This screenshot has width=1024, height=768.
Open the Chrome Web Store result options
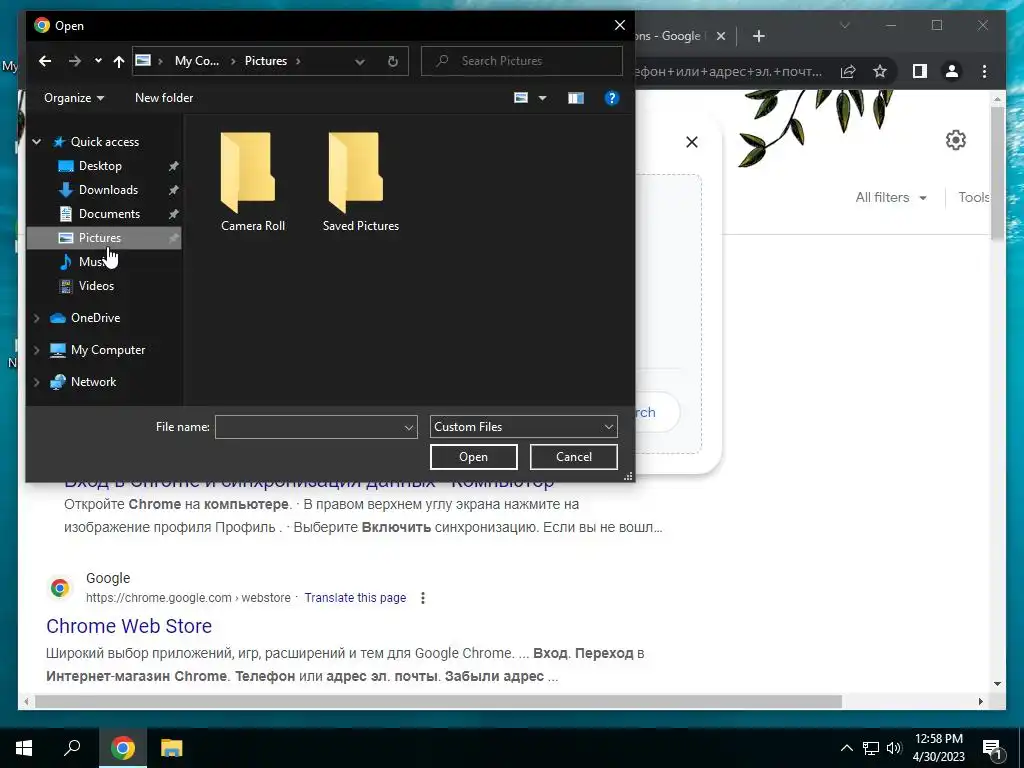pos(423,598)
